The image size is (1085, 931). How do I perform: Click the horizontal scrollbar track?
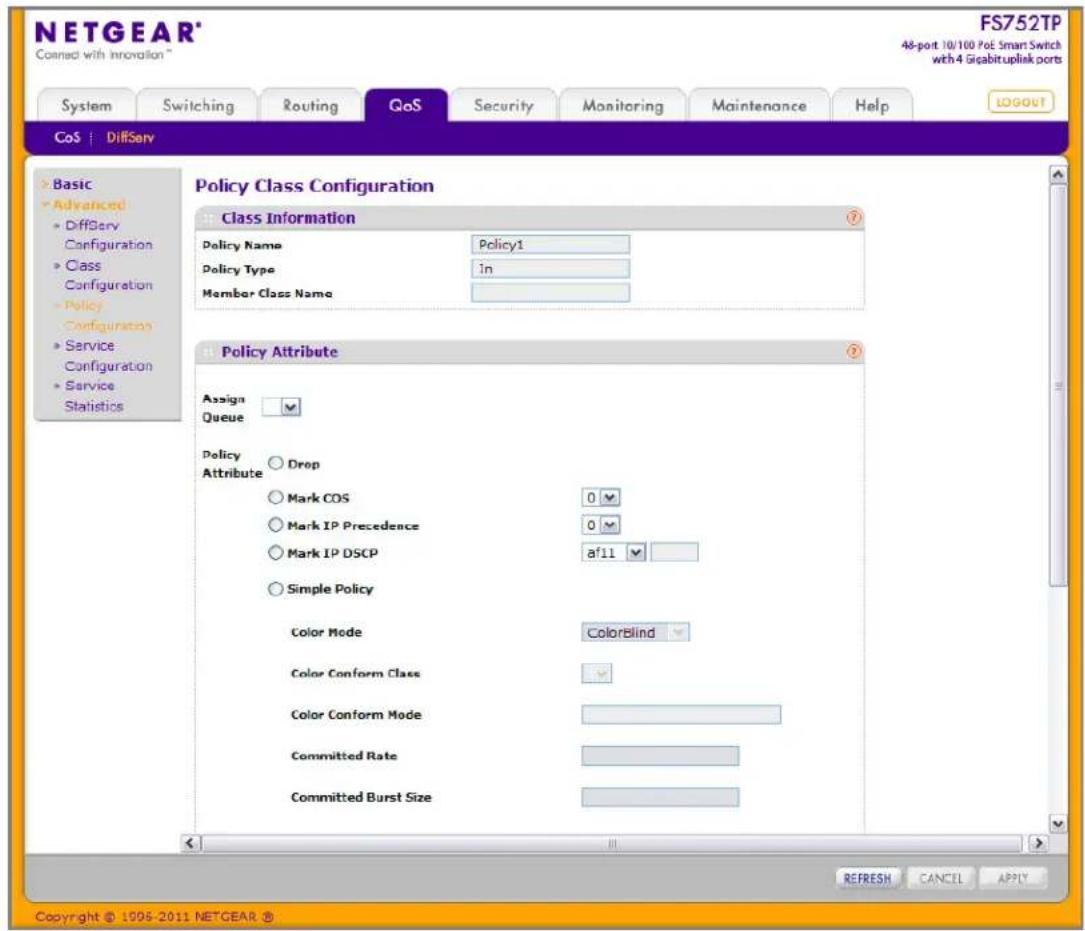pos(612,843)
